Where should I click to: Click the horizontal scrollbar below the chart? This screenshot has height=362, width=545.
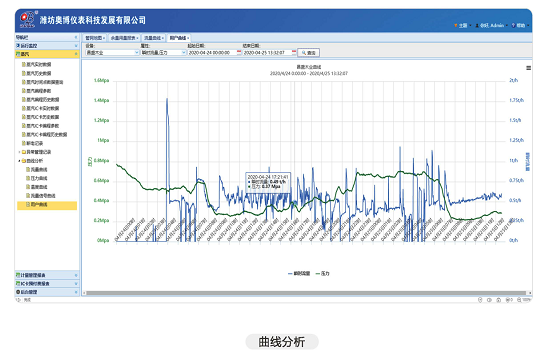pos(306,293)
